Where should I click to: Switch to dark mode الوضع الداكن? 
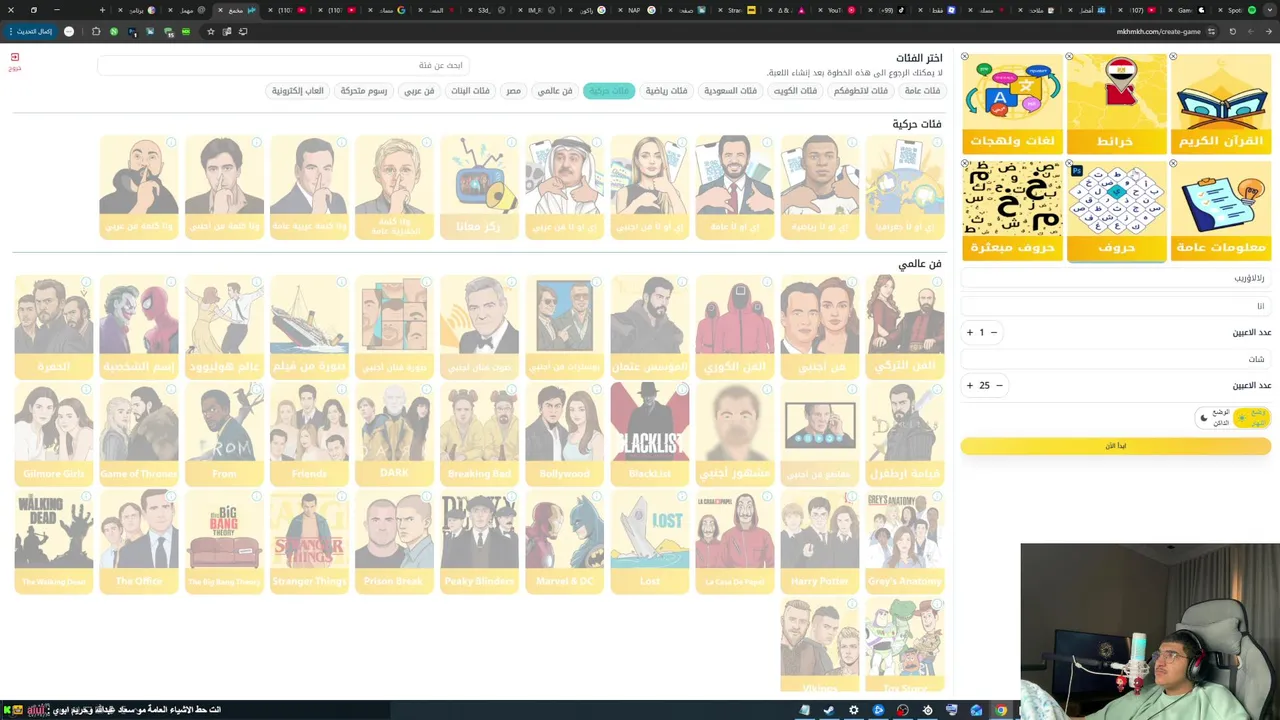tap(1215, 418)
